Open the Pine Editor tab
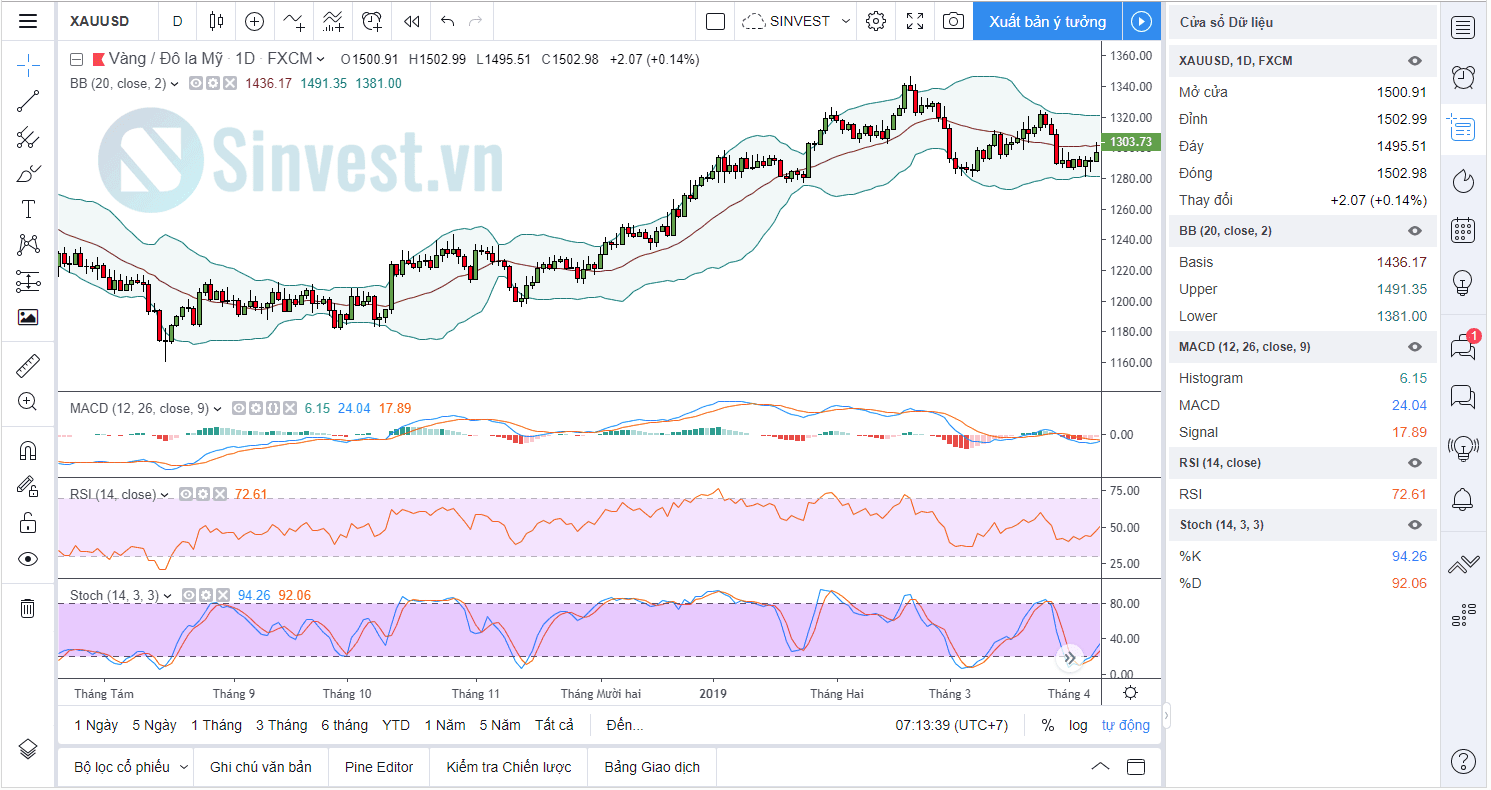The height and width of the screenshot is (790, 1491). (x=379, y=767)
